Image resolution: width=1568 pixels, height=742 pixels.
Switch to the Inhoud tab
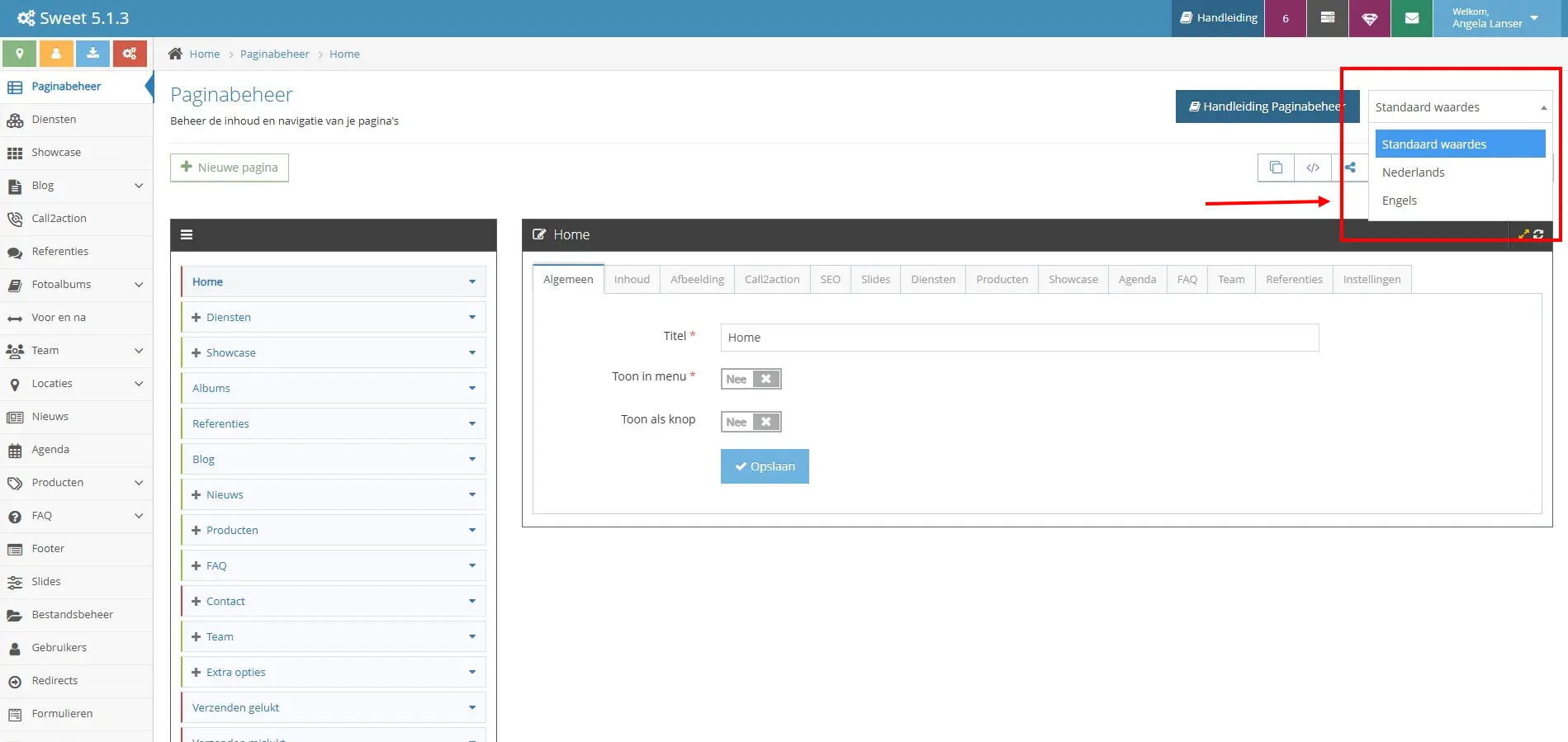632,279
